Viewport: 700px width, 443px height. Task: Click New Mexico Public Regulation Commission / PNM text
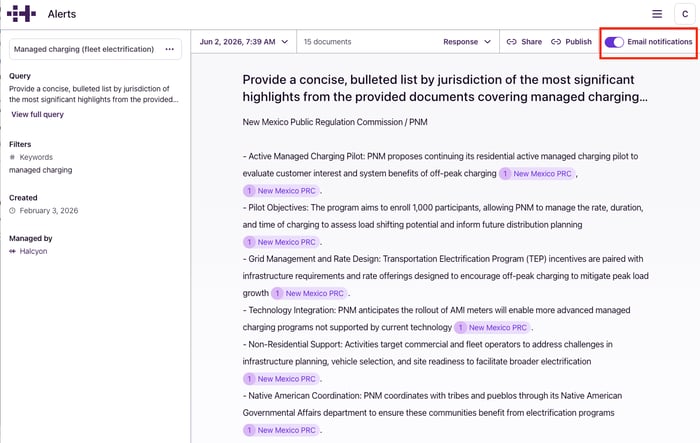point(335,122)
